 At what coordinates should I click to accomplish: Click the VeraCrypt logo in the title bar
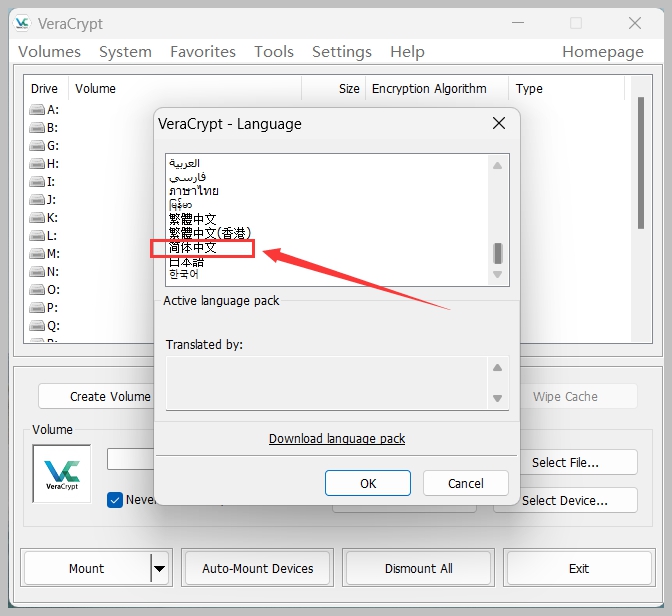[x=22, y=23]
